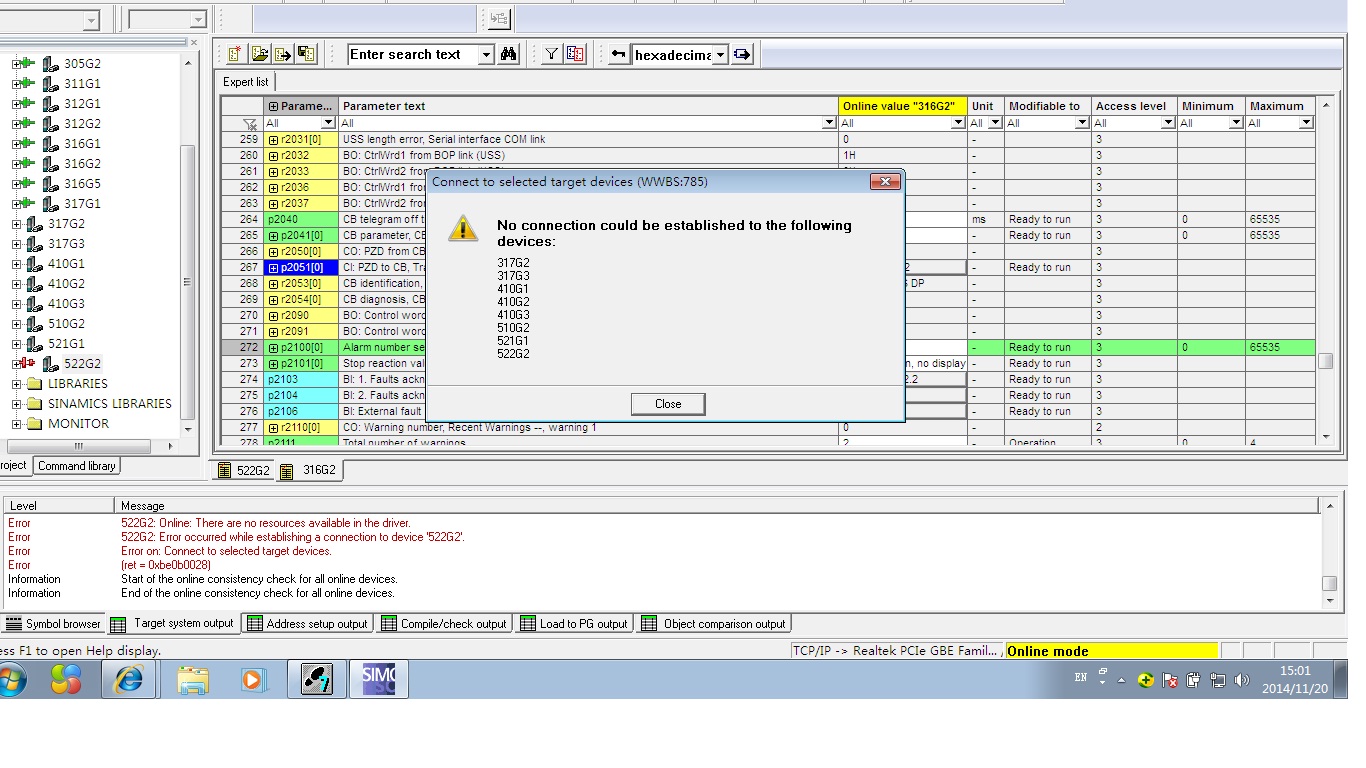Click row number 272 in the table

pos(242,348)
